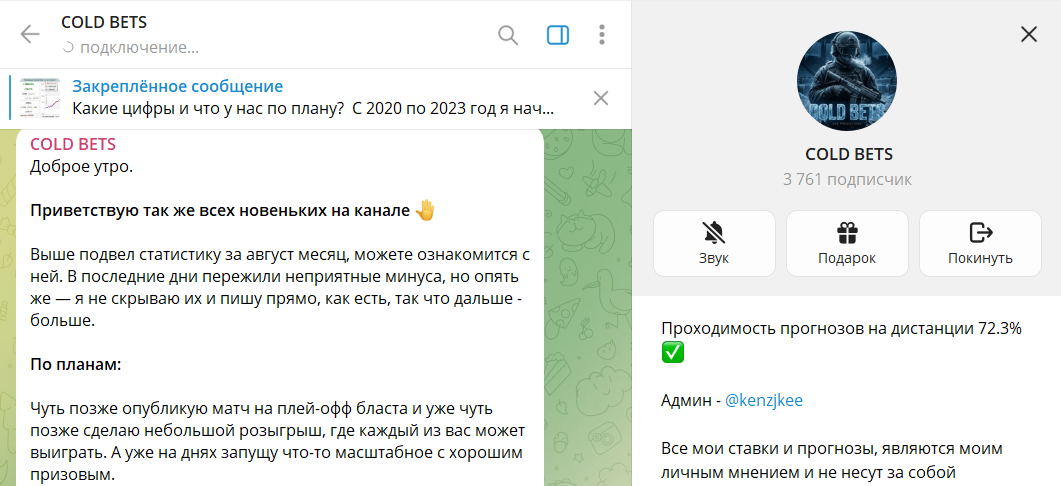Click COLD BETS name in info panel
The width and height of the screenshot is (1061, 486).
849,154
